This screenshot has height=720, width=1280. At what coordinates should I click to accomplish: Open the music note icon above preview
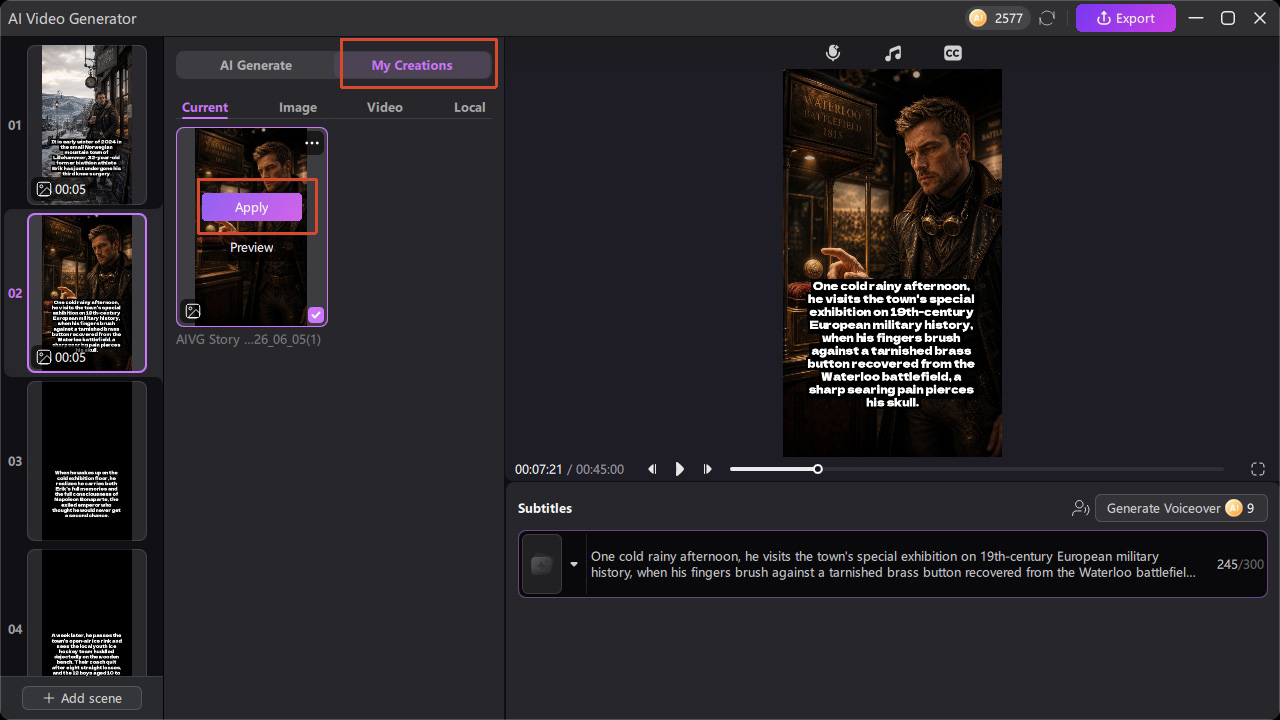point(893,53)
